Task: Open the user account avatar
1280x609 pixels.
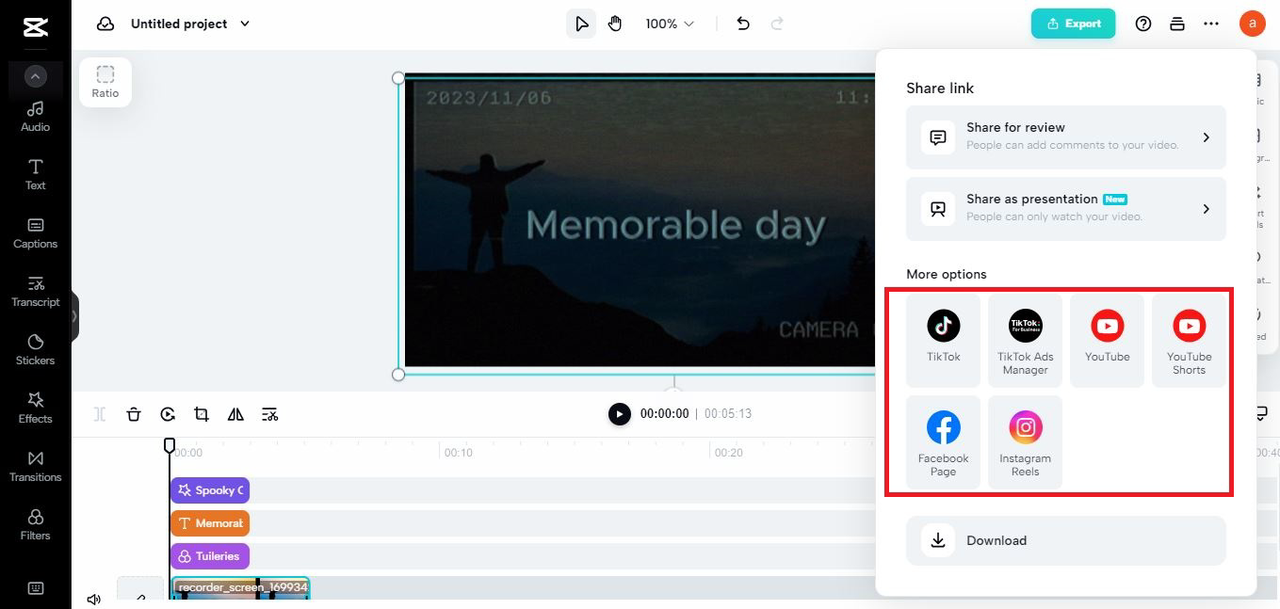Action: (1252, 23)
